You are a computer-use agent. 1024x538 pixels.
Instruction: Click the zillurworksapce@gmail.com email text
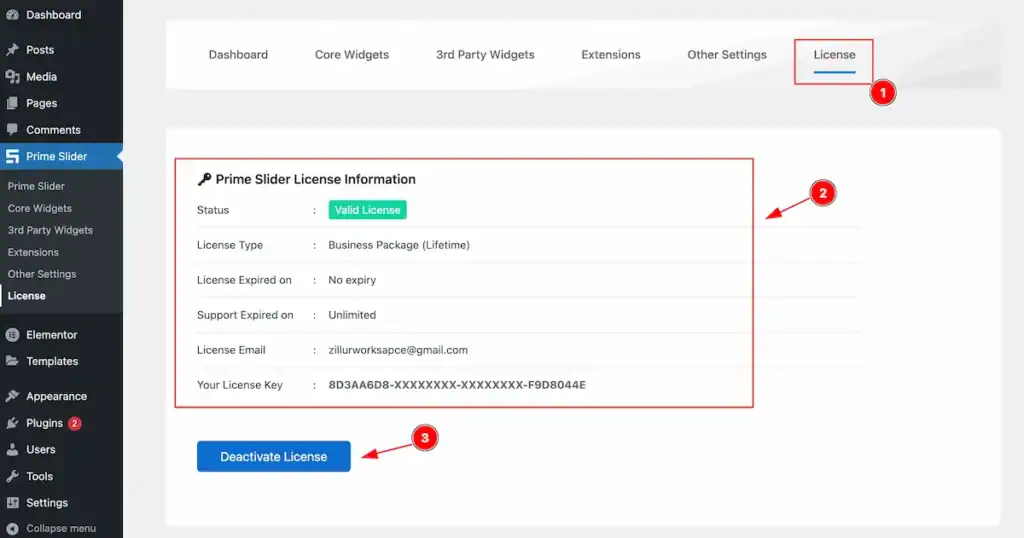coord(398,350)
